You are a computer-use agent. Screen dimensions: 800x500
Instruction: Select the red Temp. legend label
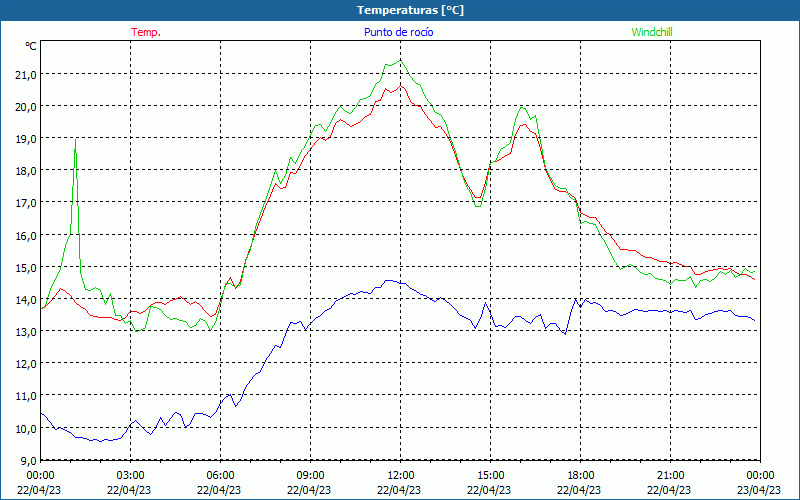[146, 32]
